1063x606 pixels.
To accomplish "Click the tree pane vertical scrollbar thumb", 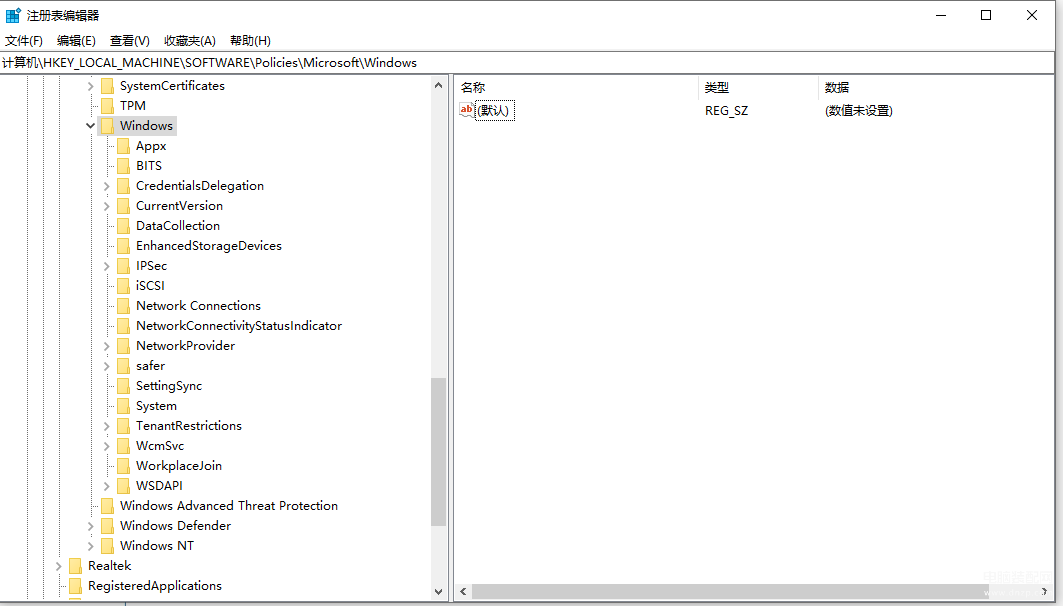I will point(438,452).
